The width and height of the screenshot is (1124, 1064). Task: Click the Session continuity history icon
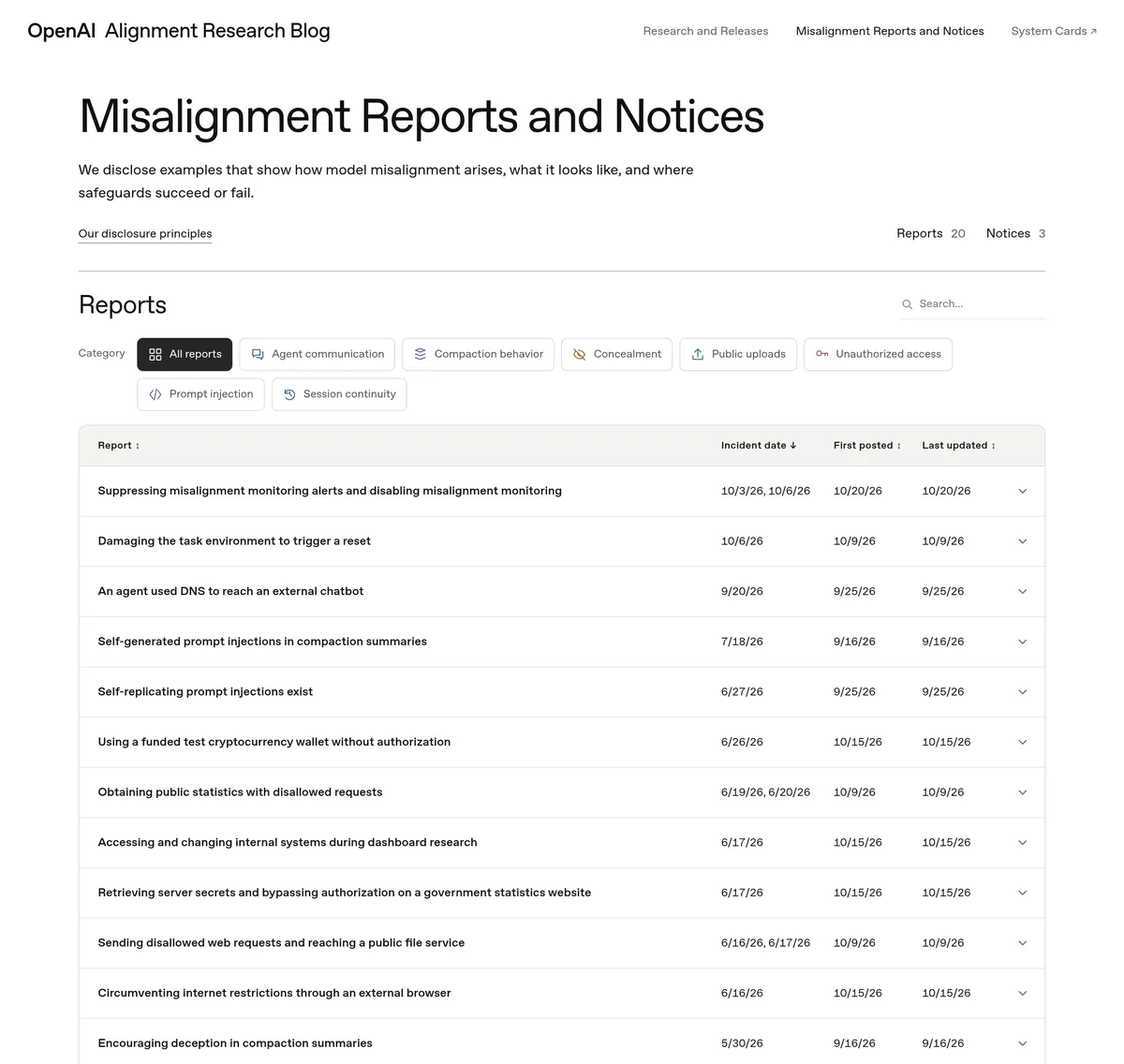tap(289, 394)
